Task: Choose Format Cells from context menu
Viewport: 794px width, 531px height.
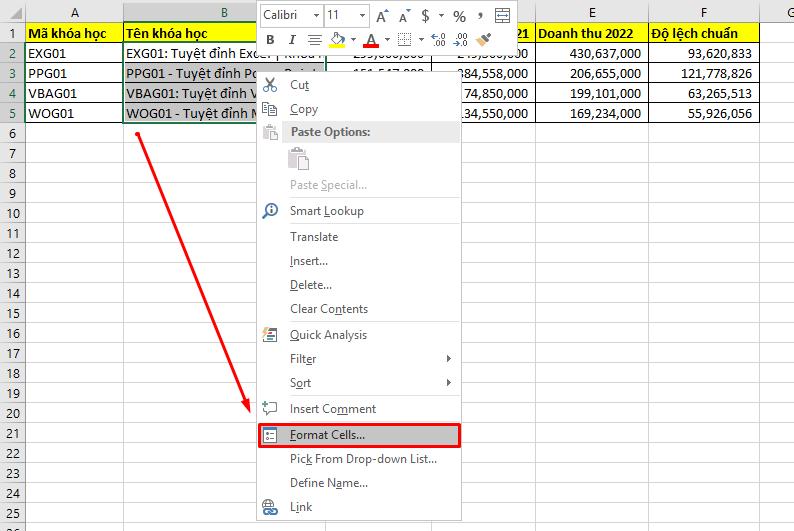Action: coord(327,435)
